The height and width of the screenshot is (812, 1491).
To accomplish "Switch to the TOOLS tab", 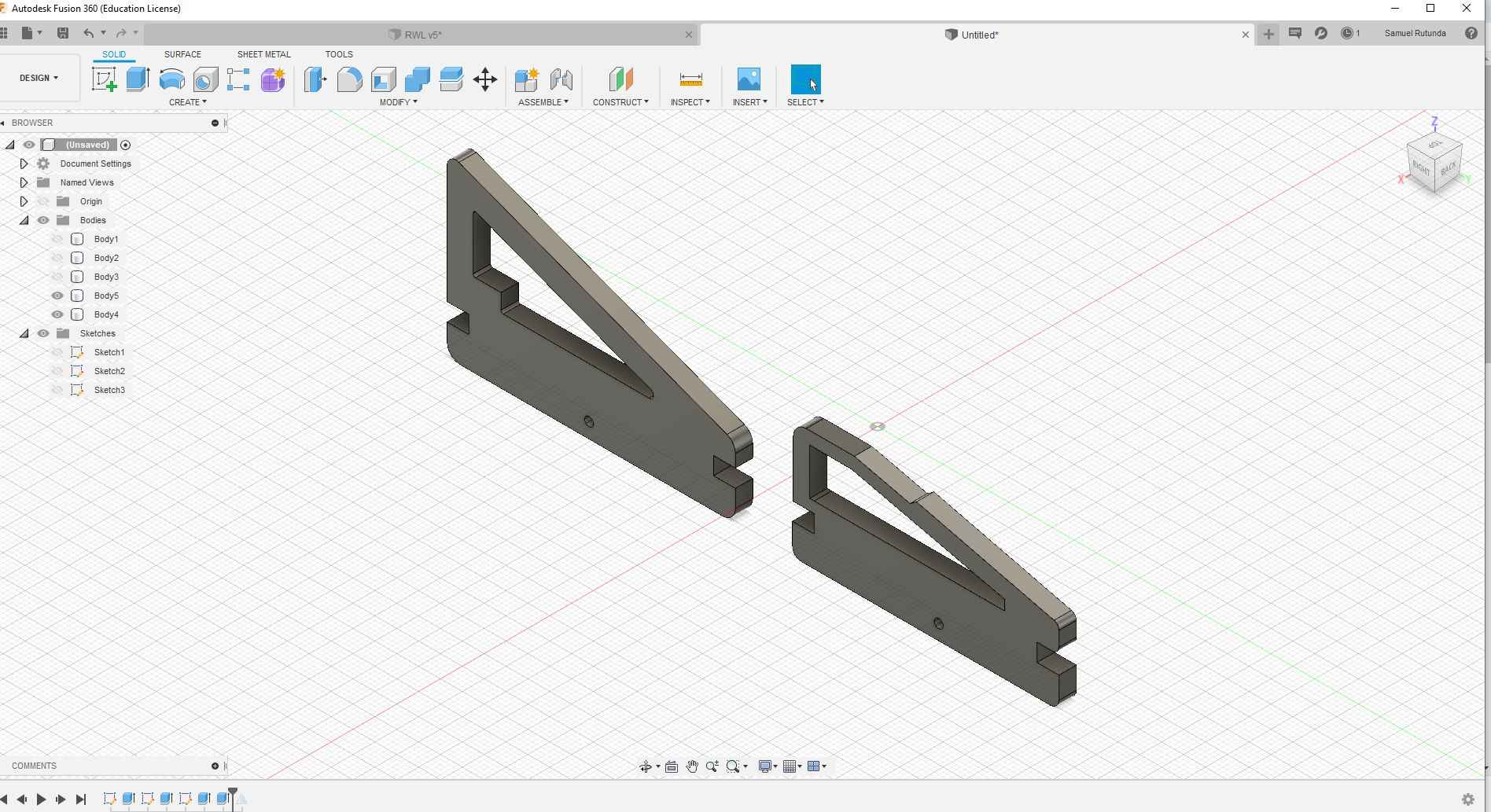I will [339, 54].
